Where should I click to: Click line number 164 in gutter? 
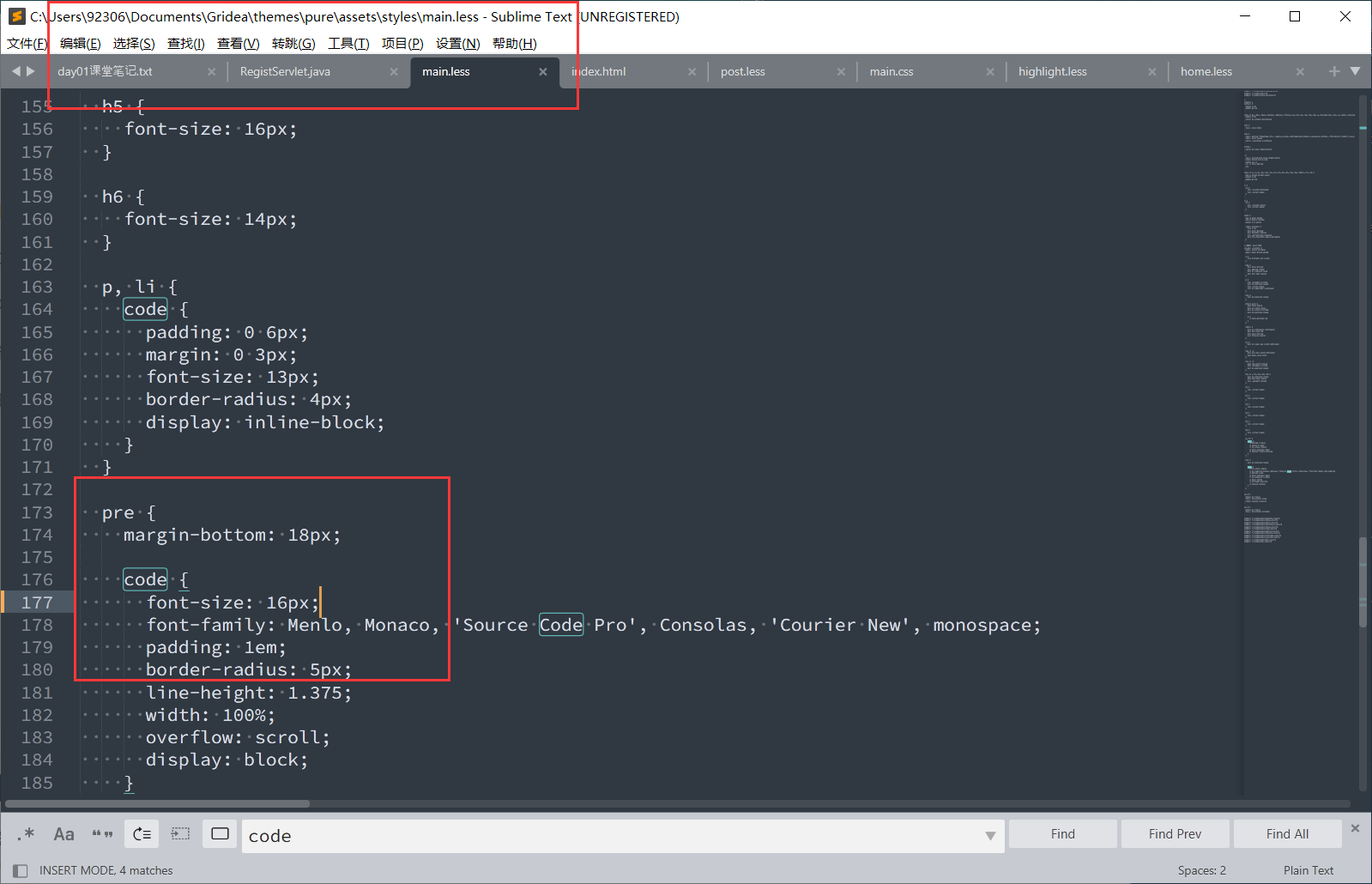tap(37, 309)
